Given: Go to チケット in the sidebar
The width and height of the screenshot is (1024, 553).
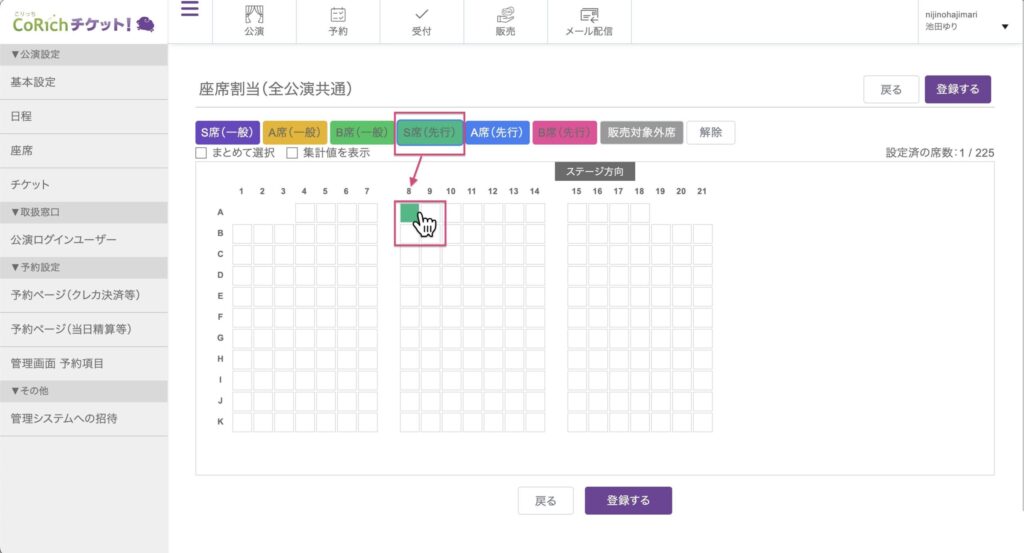Looking at the screenshot, I should click(x=84, y=185).
